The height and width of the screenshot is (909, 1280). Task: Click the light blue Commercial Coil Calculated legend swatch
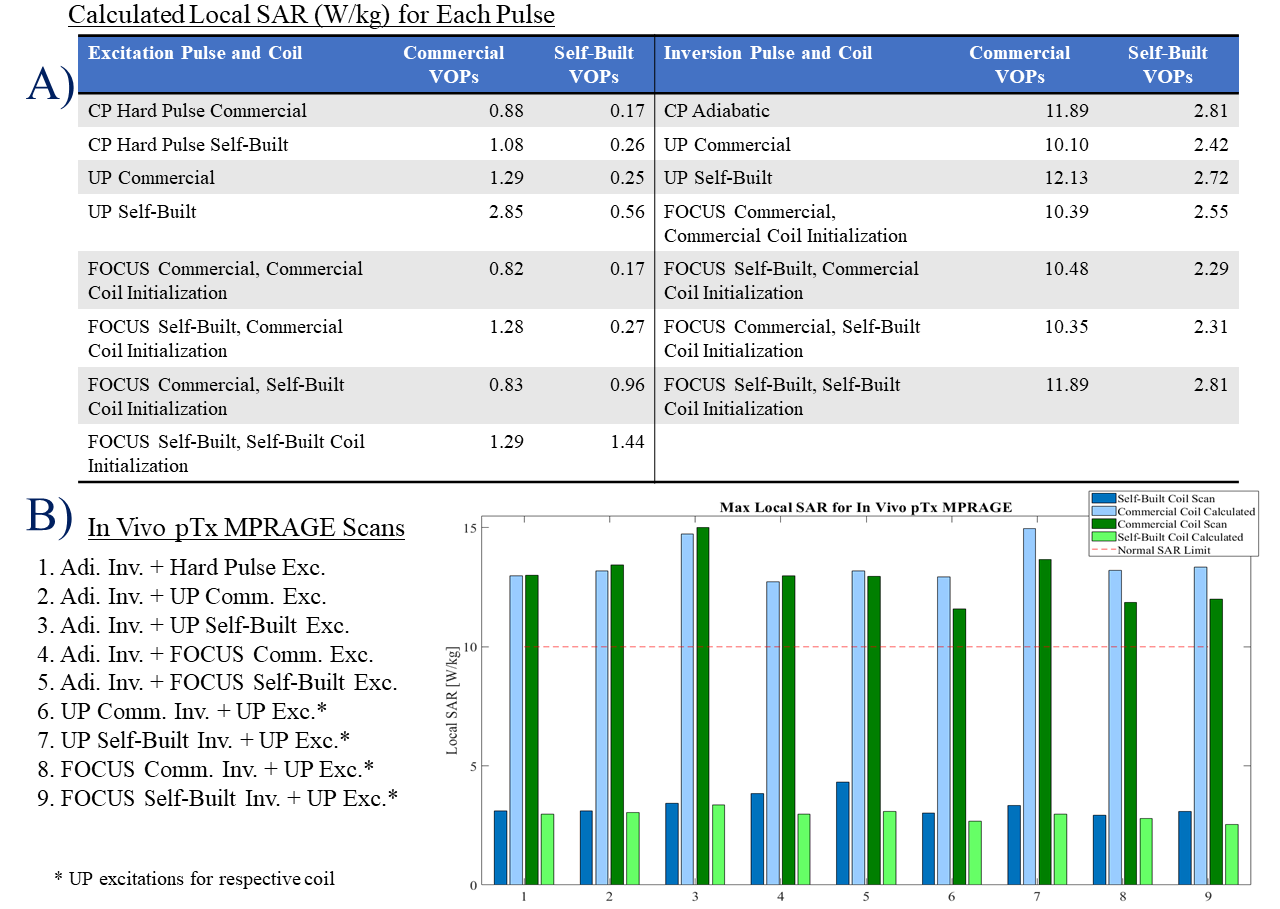coord(1103,511)
